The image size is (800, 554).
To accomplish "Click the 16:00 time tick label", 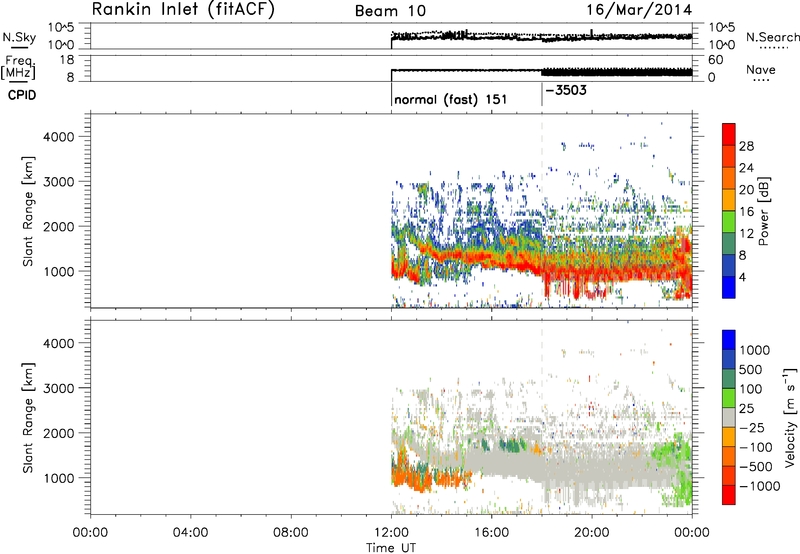I will [491, 533].
